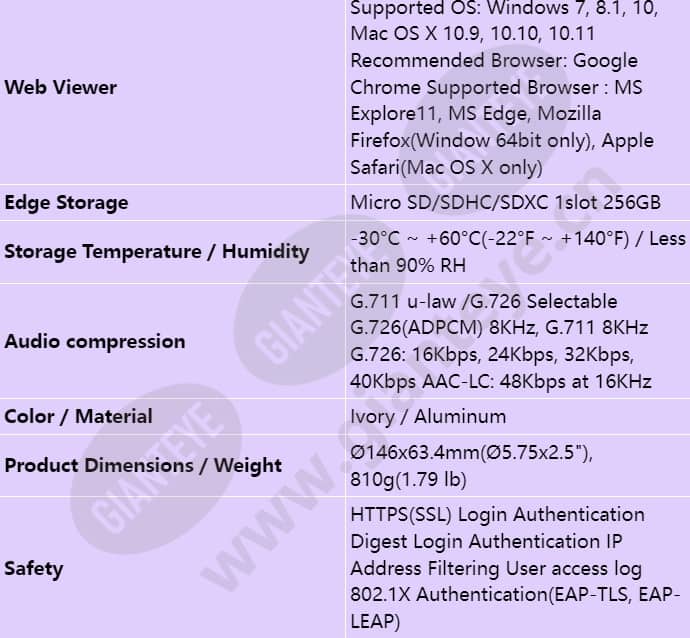Click the Audio compression label
The image size is (690, 638).
[x=95, y=342]
